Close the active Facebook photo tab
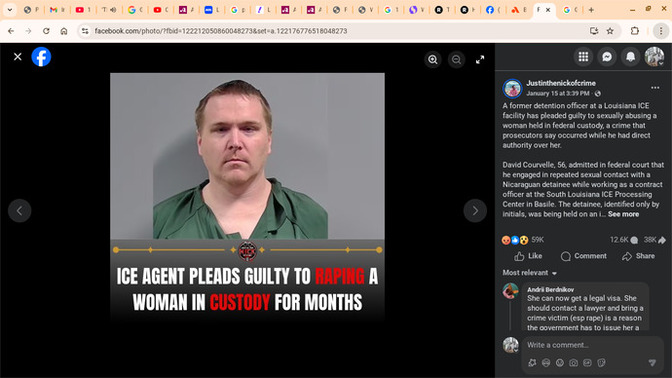This screenshot has width=672, height=378. 548,10
